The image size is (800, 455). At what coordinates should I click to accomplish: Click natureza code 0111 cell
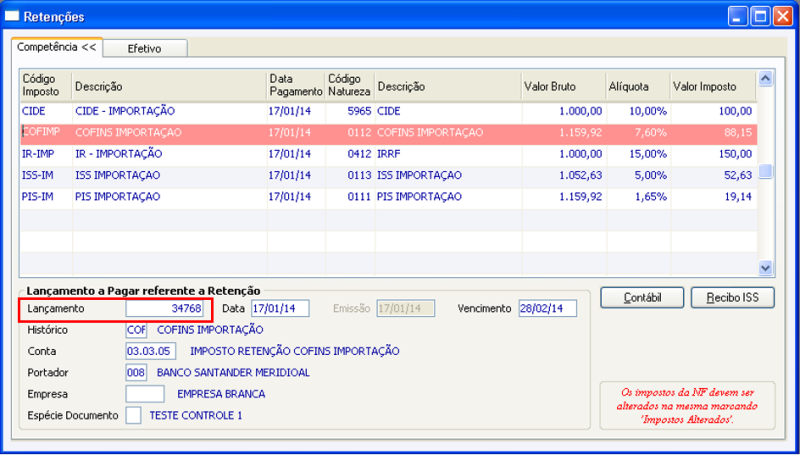point(349,197)
